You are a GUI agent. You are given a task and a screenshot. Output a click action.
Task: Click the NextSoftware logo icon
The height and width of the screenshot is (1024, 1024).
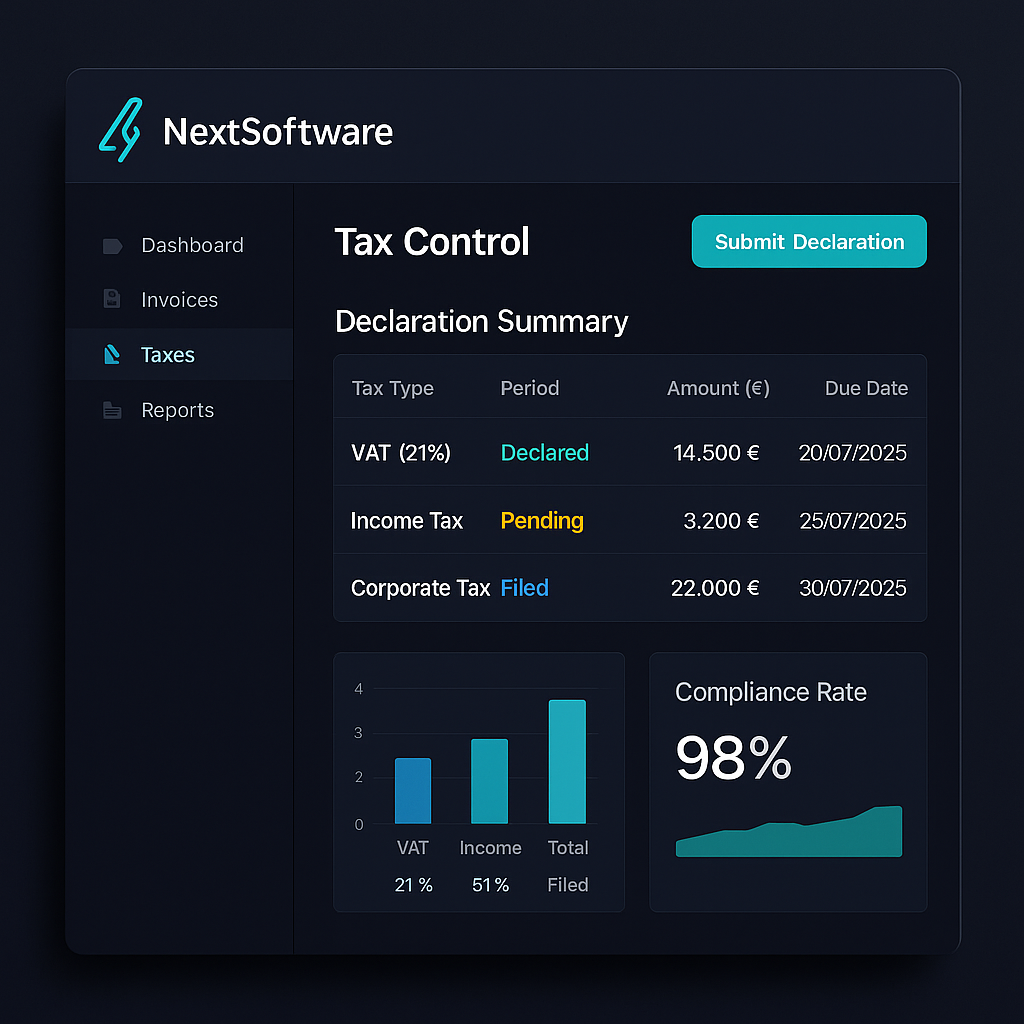[x=121, y=130]
